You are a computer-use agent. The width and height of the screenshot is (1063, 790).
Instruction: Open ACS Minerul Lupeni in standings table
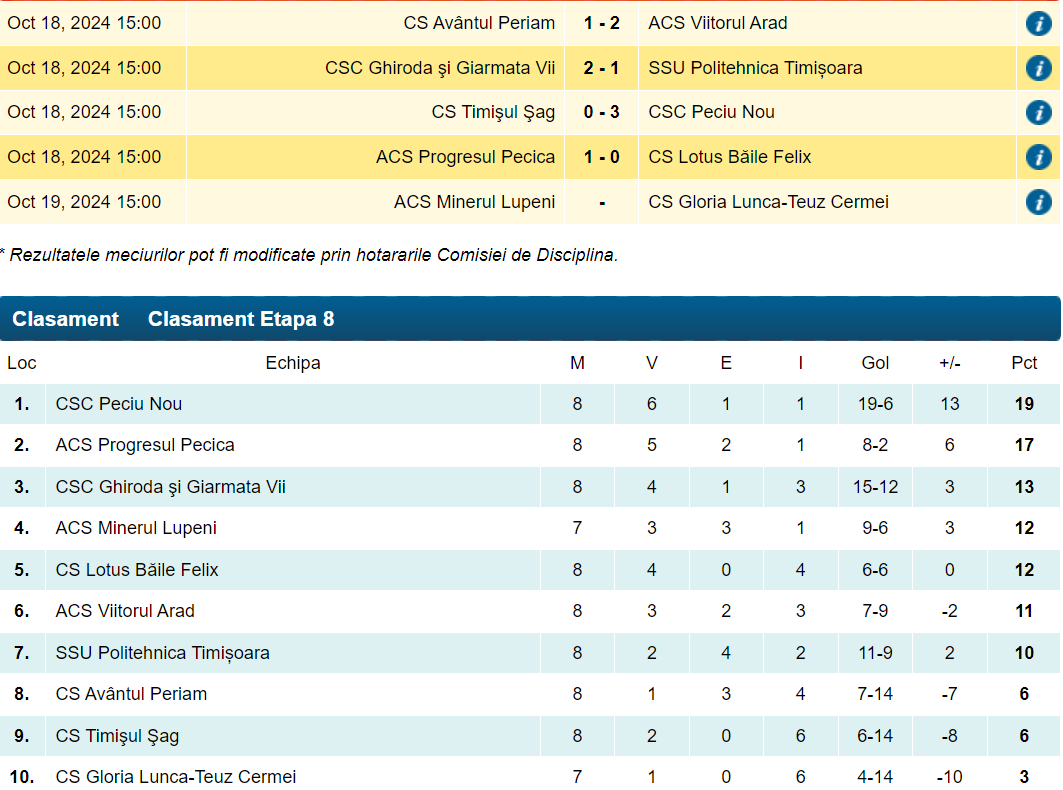click(x=136, y=528)
